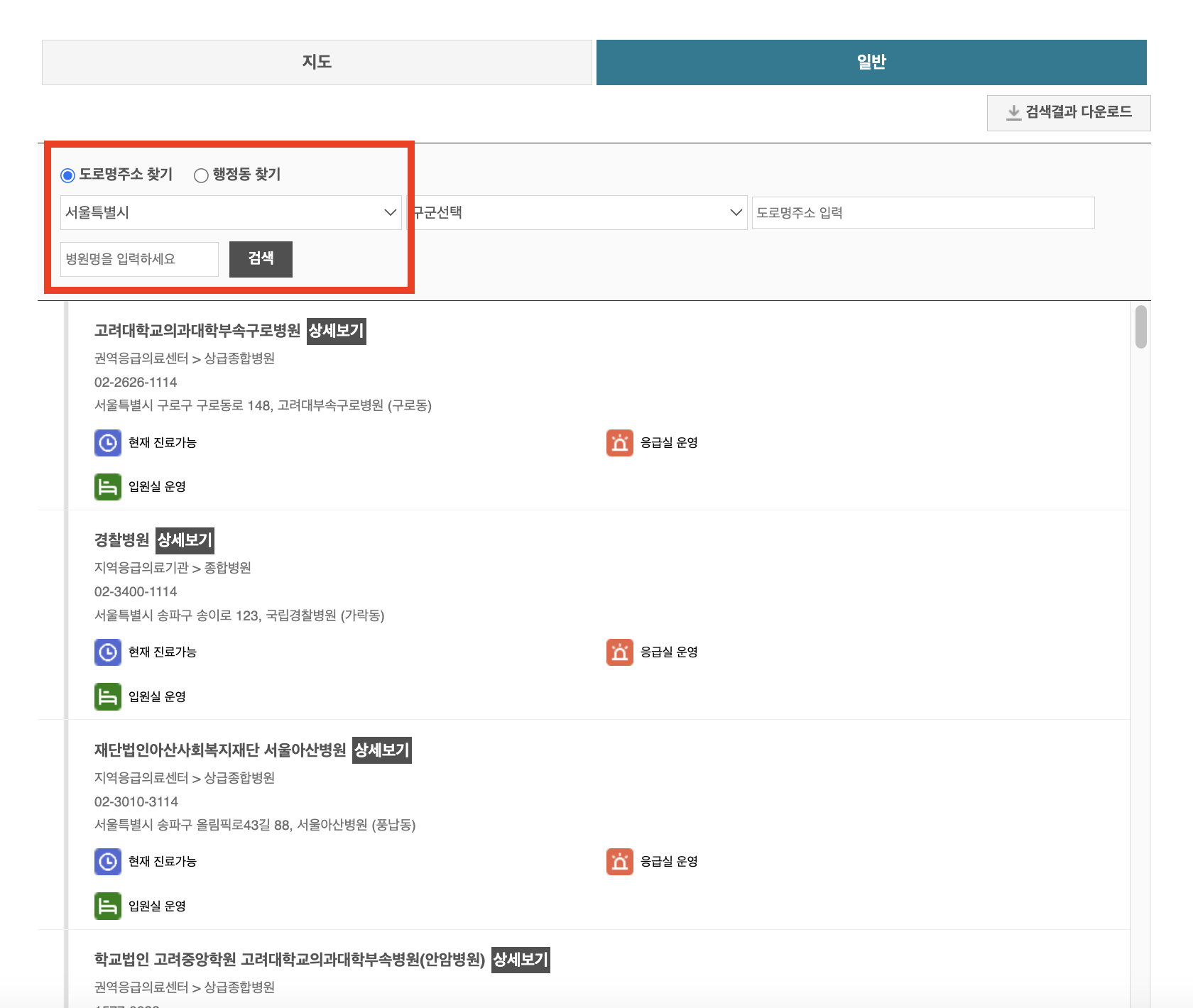
Task: Click phone number 02-3010-3114
Action: pyautogui.click(x=136, y=802)
